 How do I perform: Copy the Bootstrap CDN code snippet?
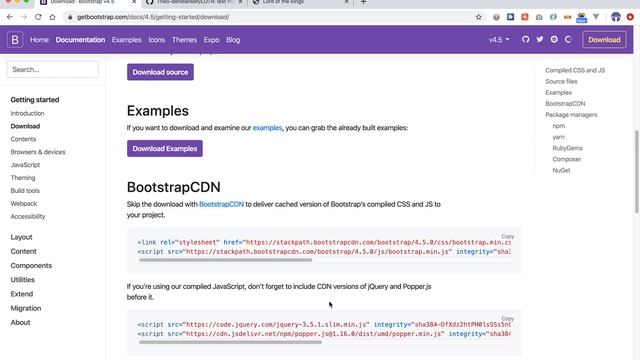(x=507, y=236)
